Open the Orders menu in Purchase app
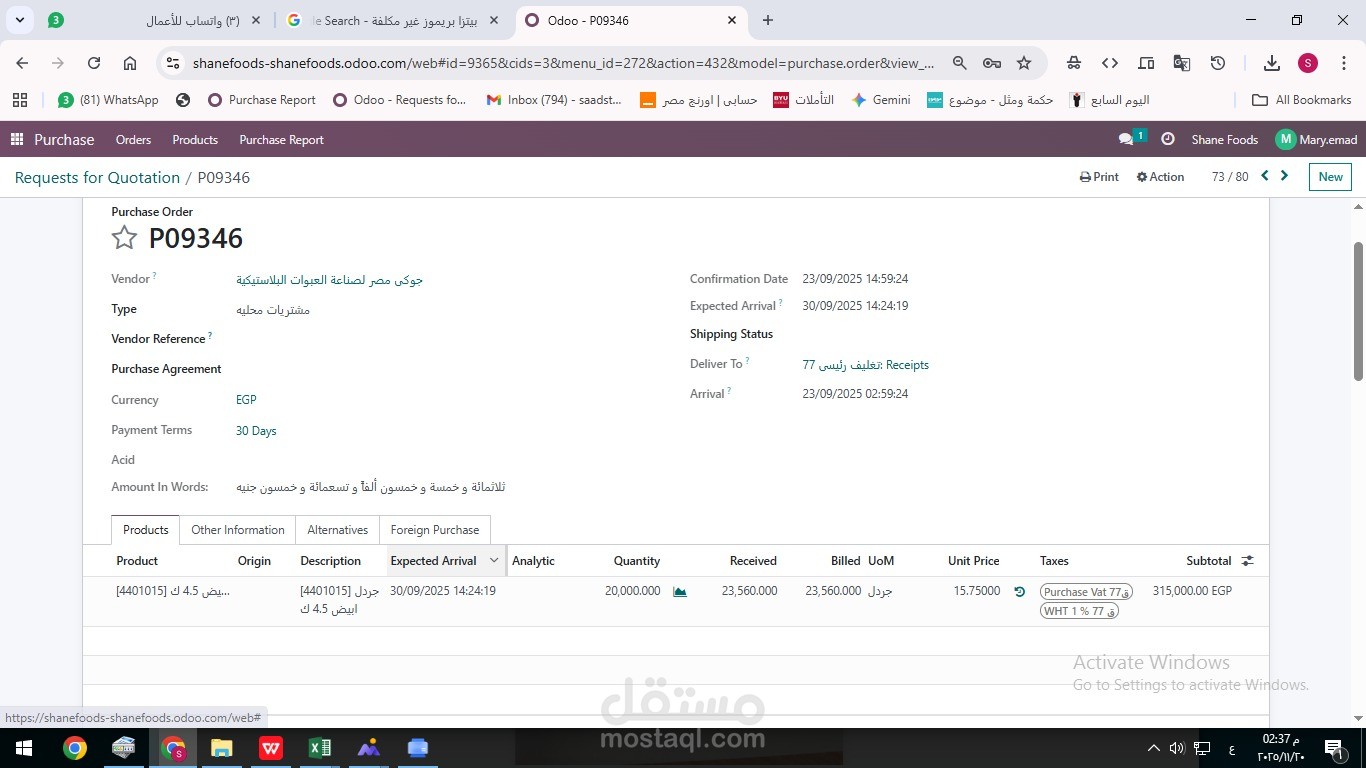Screen dimensions: 1366x768 (x=133, y=139)
